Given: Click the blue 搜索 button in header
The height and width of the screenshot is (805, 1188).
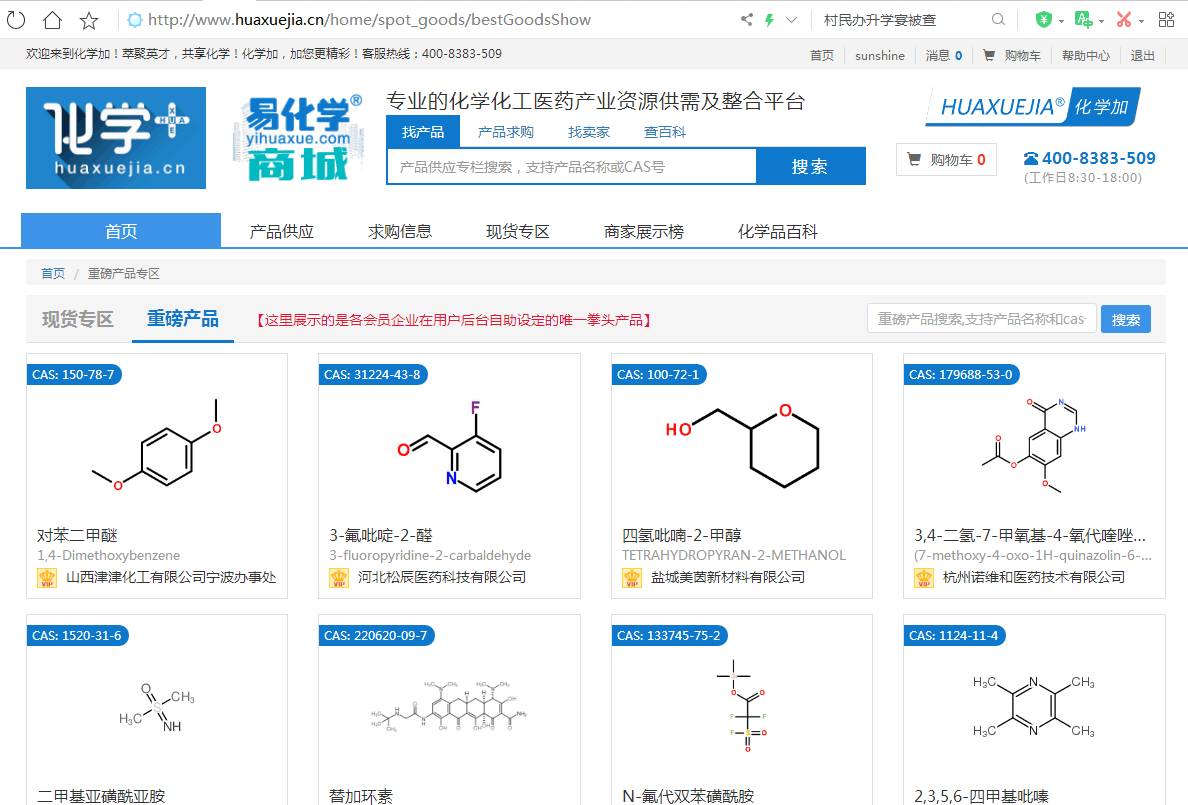Looking at the screenshot, I should [x=810, y=167].
